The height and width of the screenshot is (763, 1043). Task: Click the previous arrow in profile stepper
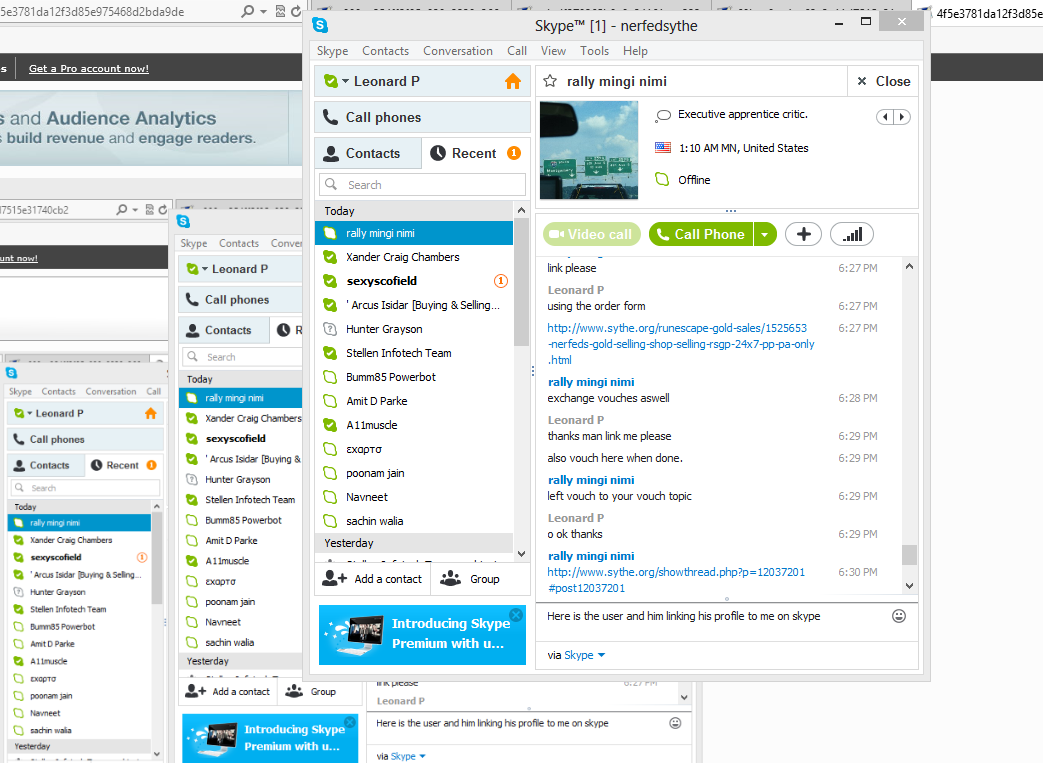point(885,117)
